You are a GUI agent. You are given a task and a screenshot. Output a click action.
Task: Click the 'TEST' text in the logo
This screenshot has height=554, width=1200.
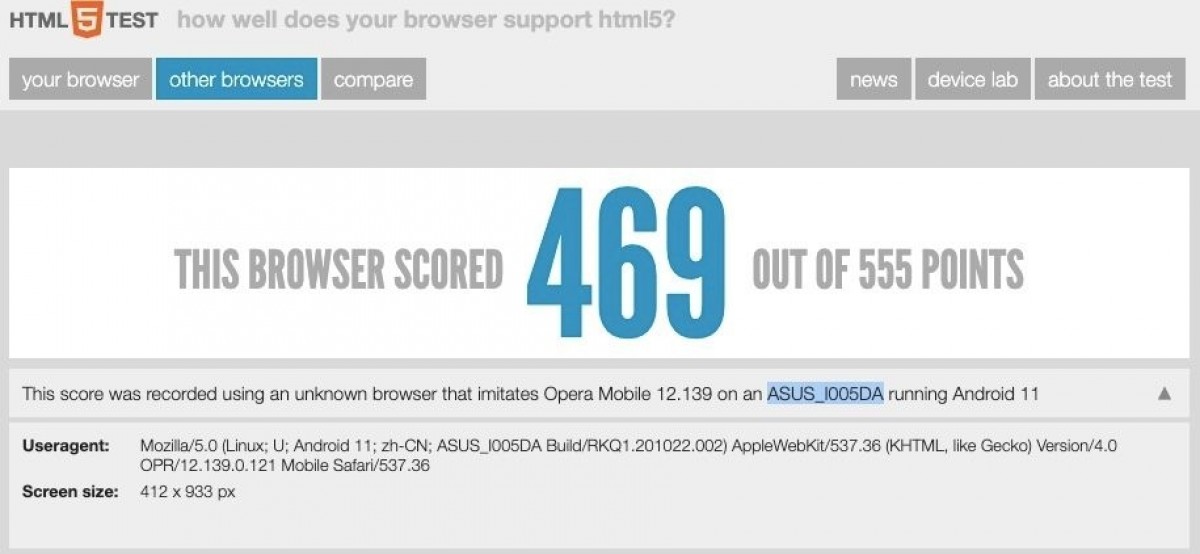point(132,20)
